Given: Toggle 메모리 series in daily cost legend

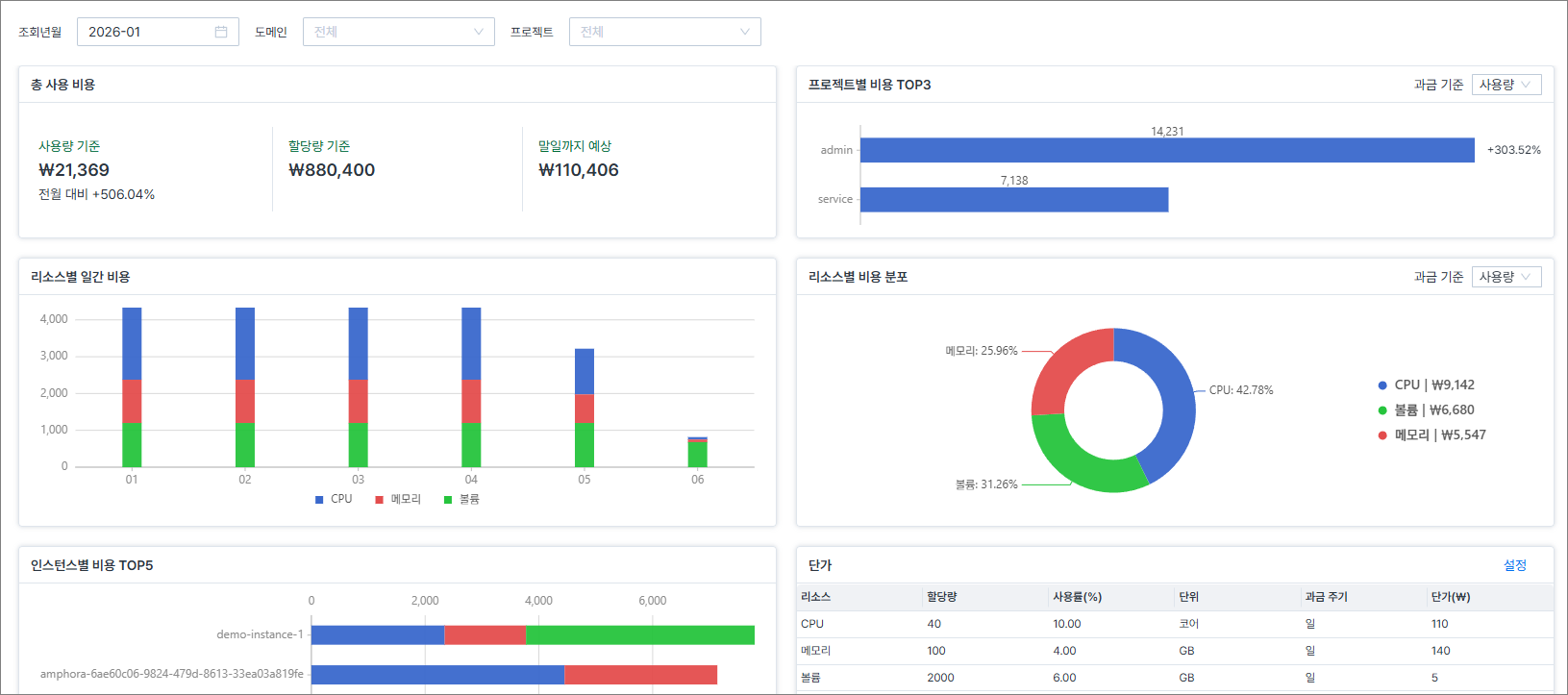Looking at the screenshot, I should pyautogui.click(x=398, y=499).
